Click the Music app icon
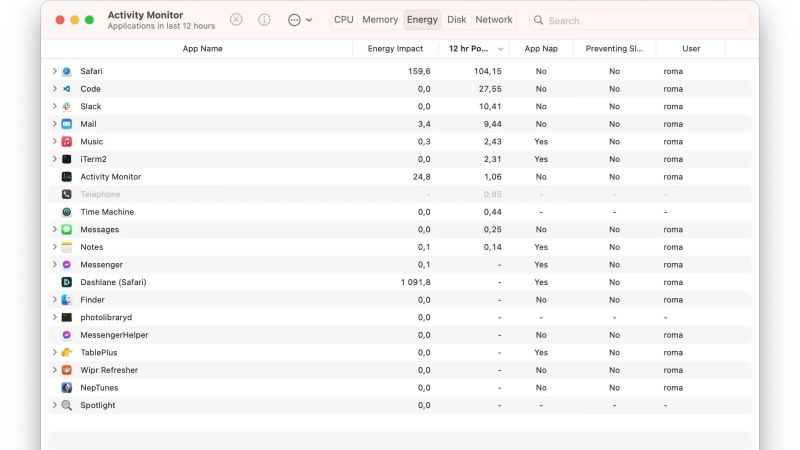 pos(67,141)
